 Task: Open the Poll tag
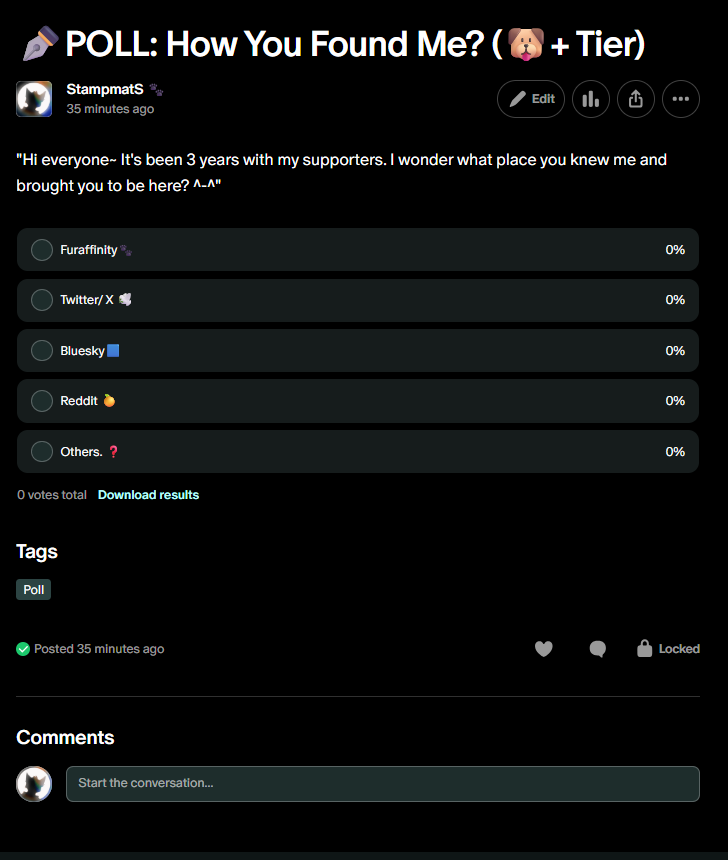tap(34, 590)
